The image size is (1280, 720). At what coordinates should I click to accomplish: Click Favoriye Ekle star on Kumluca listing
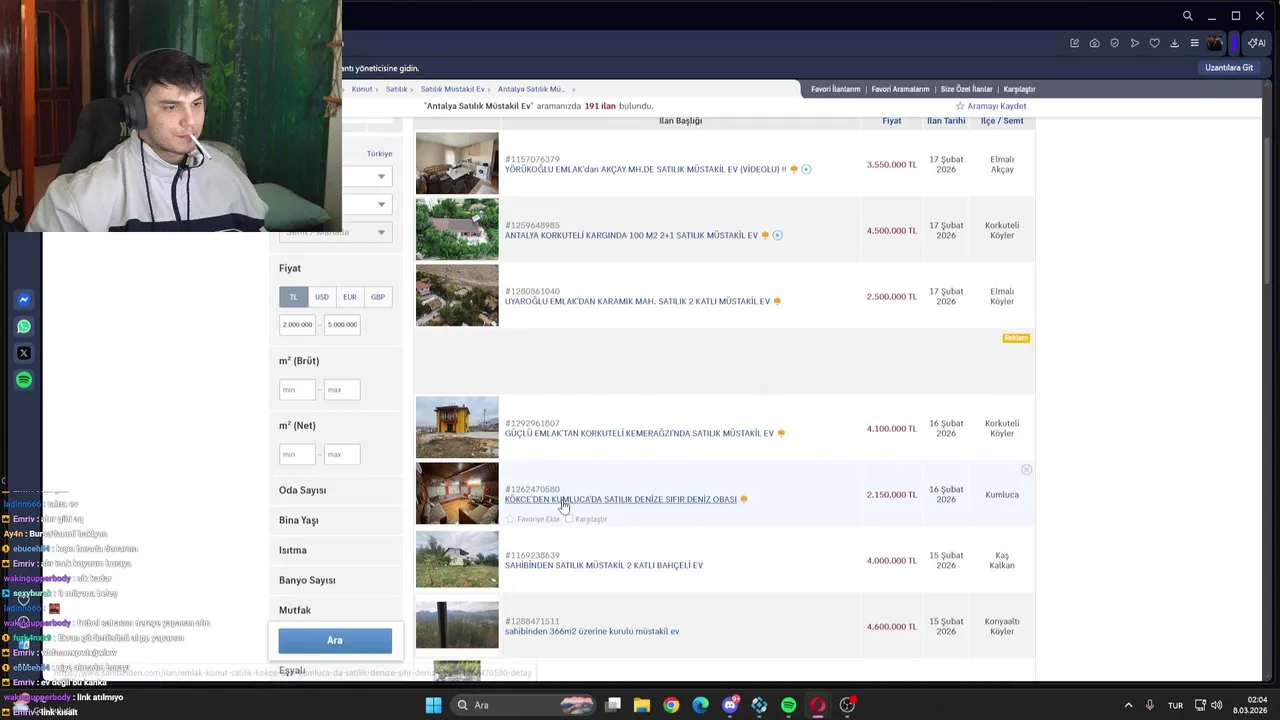pyautogui.click(x=510, y=519)
